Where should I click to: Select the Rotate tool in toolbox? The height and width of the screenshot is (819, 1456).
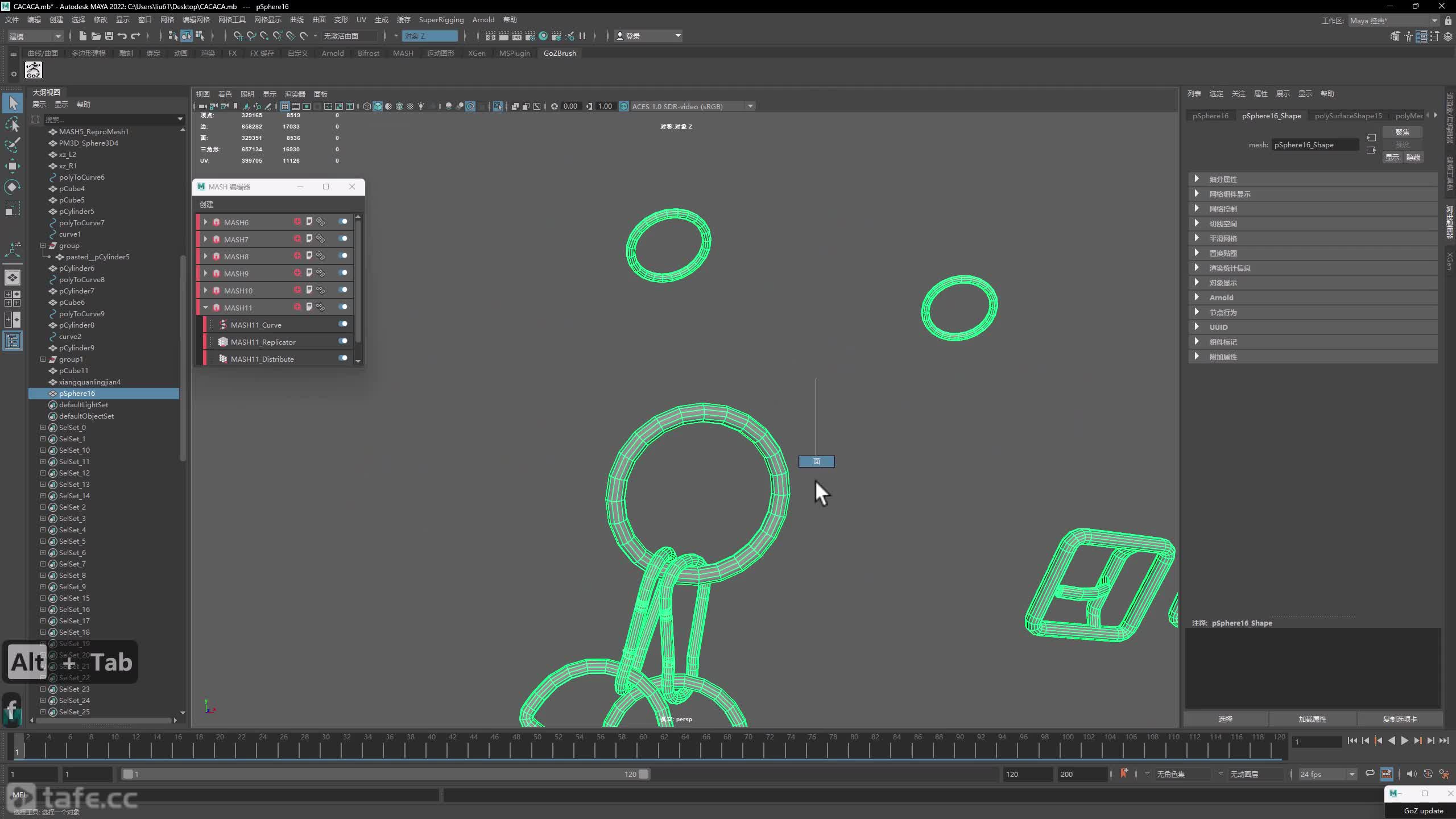click(13, 187)
